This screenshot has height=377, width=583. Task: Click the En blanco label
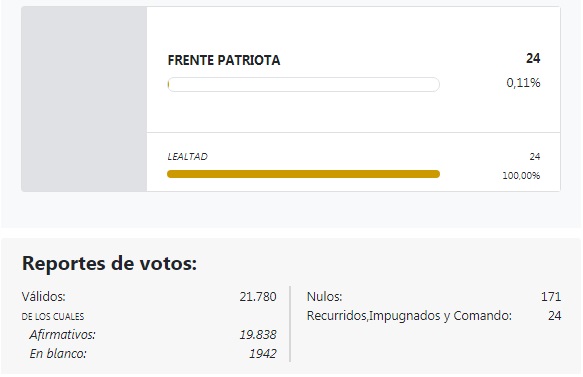(58, 354)
